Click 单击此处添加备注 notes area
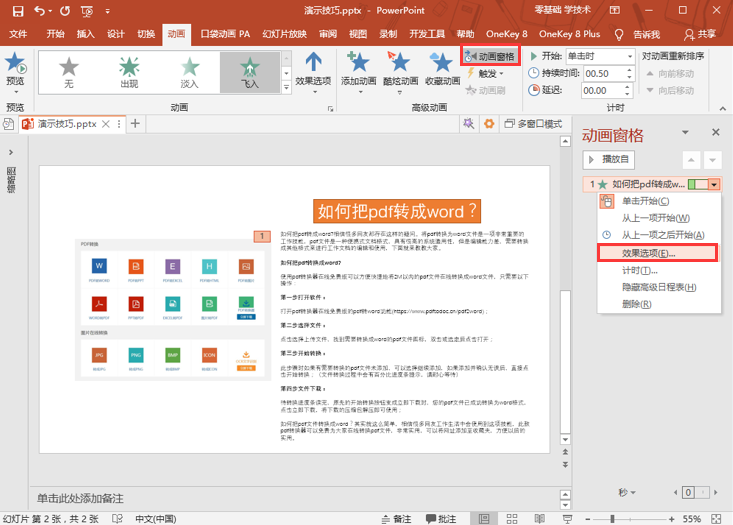This screenshot has height=525, width=733. [x=80, y=498]
